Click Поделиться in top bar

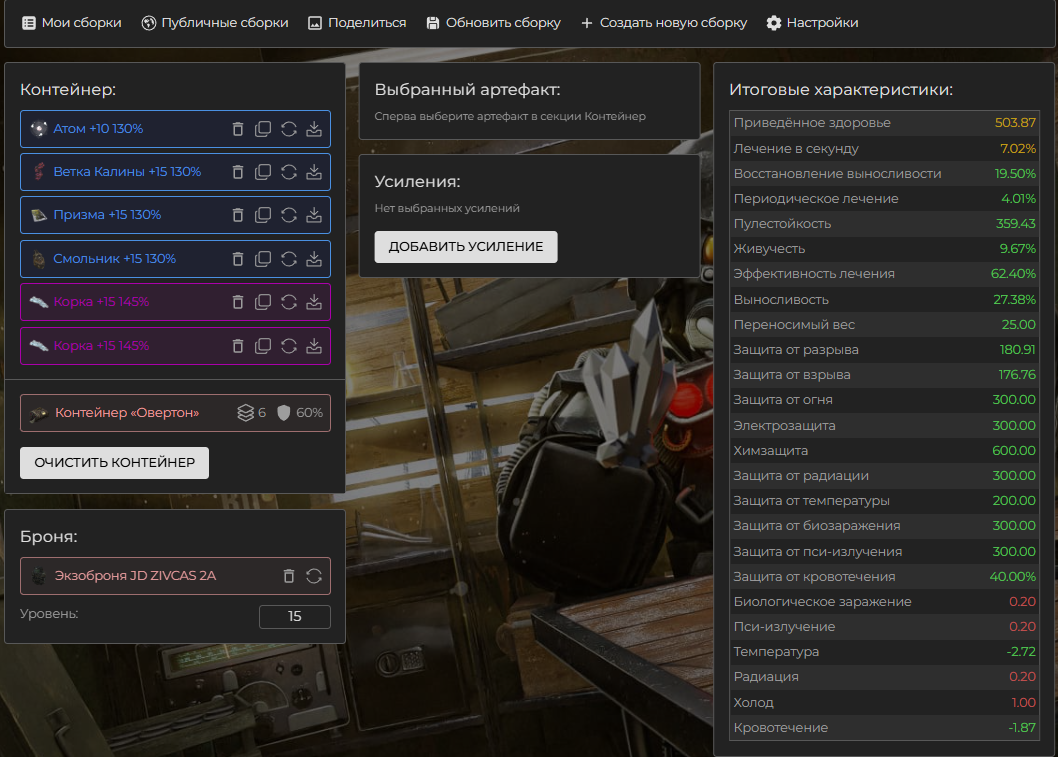tap(357, 23)
